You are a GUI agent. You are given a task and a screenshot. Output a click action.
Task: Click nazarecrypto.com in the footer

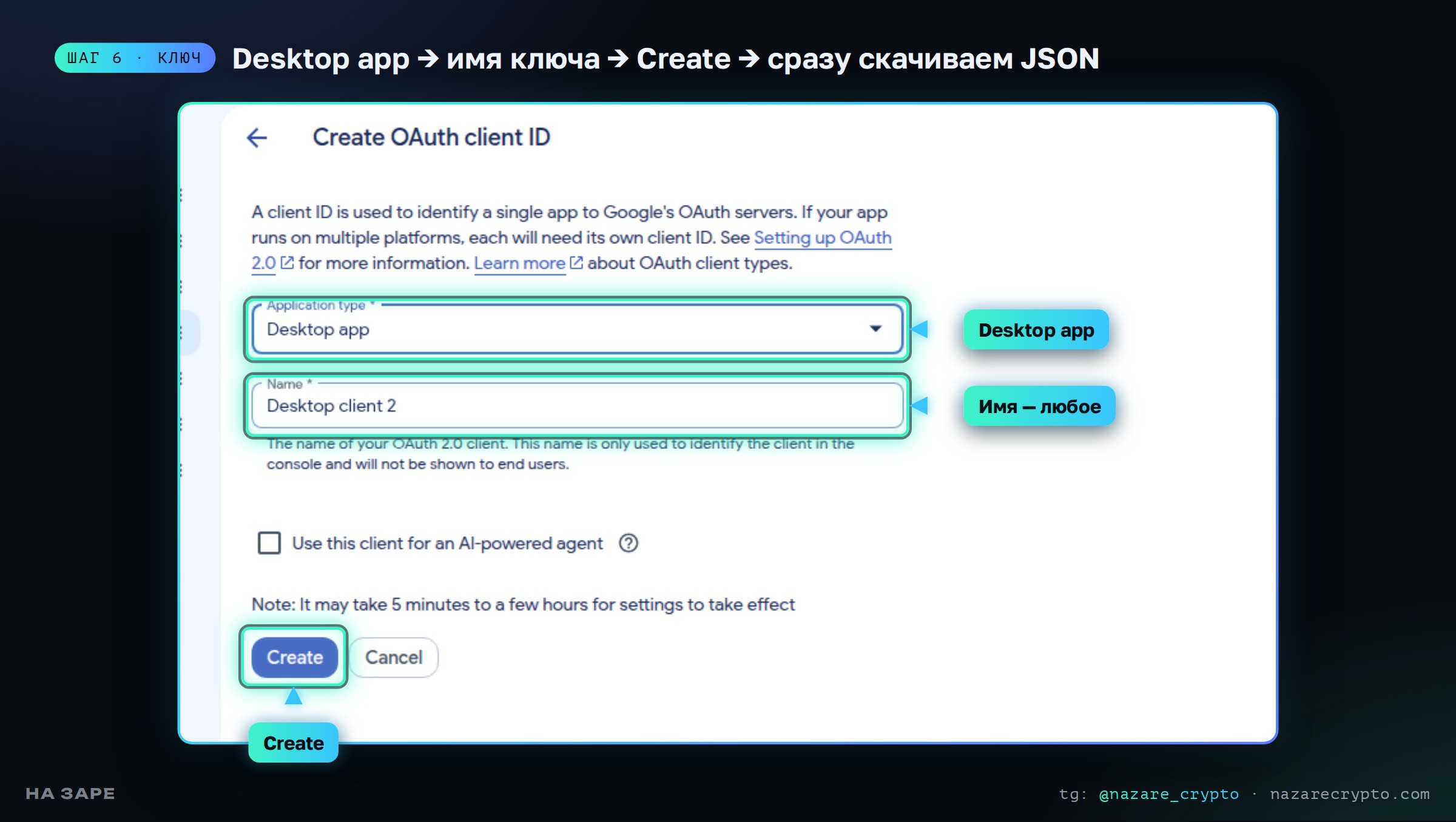pyautogui.click(x=1350, y=794)
